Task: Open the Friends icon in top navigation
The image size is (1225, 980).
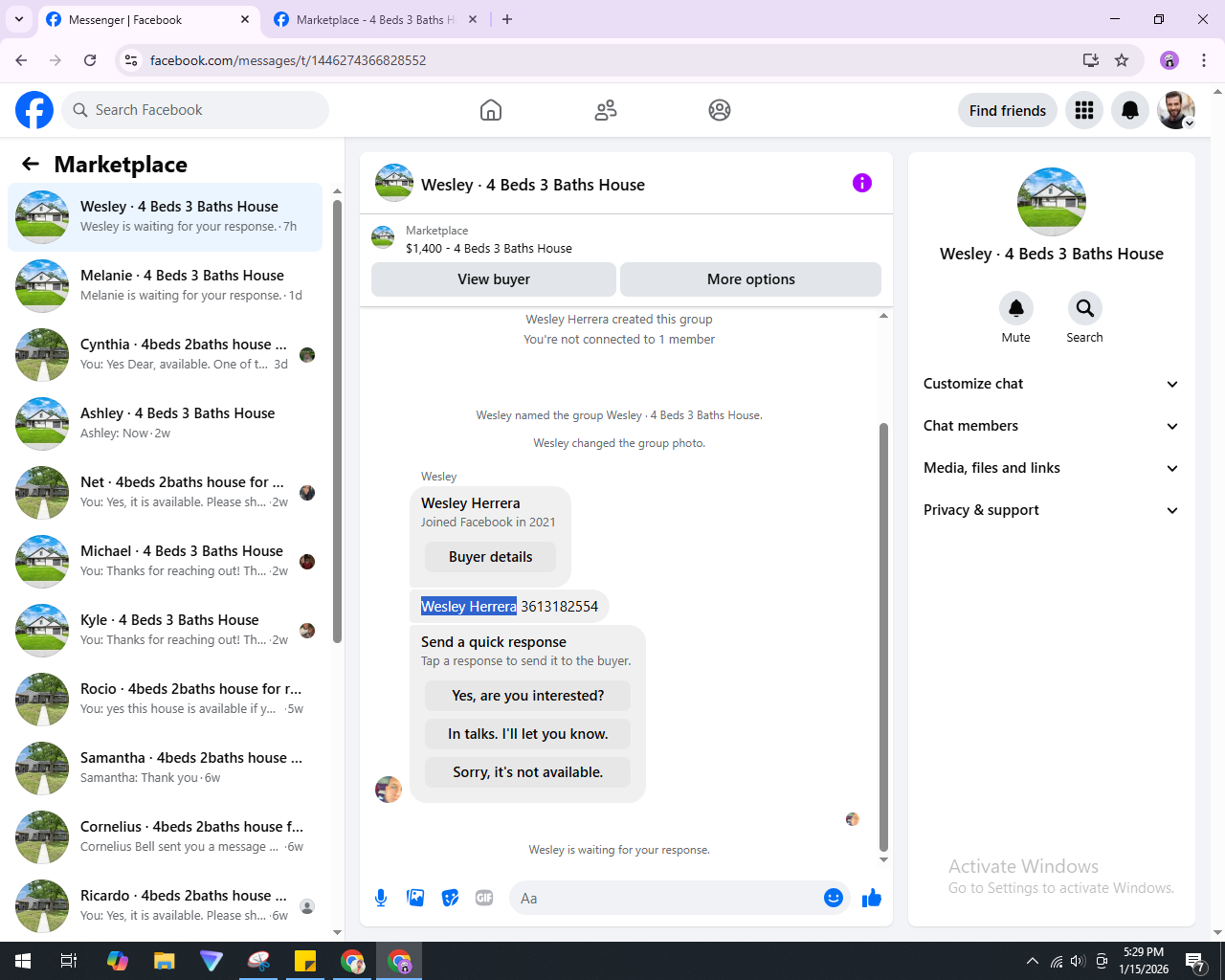Action: [x=606, y=110]
